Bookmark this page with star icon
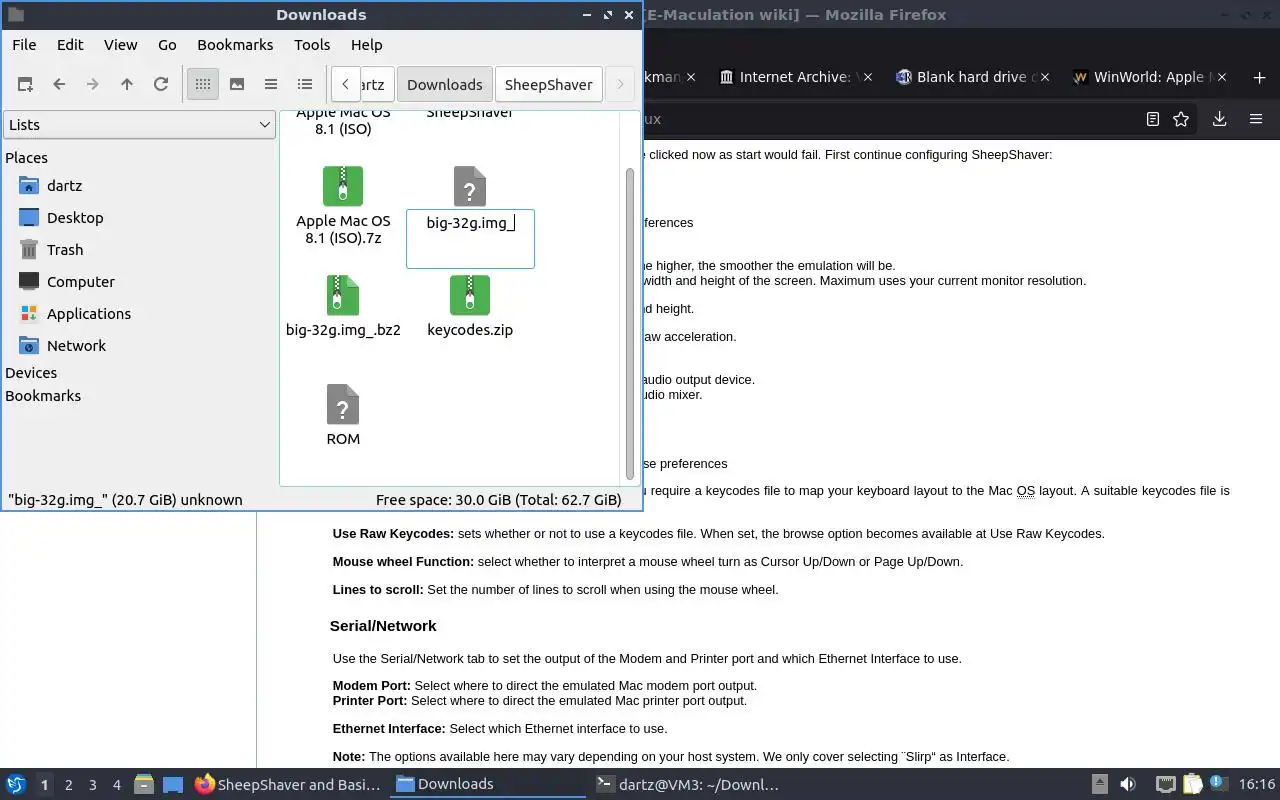This screenshot has width=1280, height=800. [1181, 119]
